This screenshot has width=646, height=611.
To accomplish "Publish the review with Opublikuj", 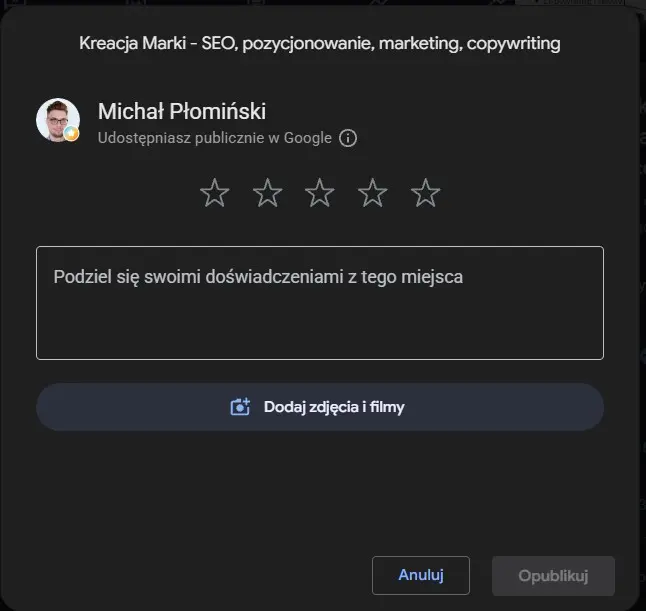I will (x=553, y=576).
